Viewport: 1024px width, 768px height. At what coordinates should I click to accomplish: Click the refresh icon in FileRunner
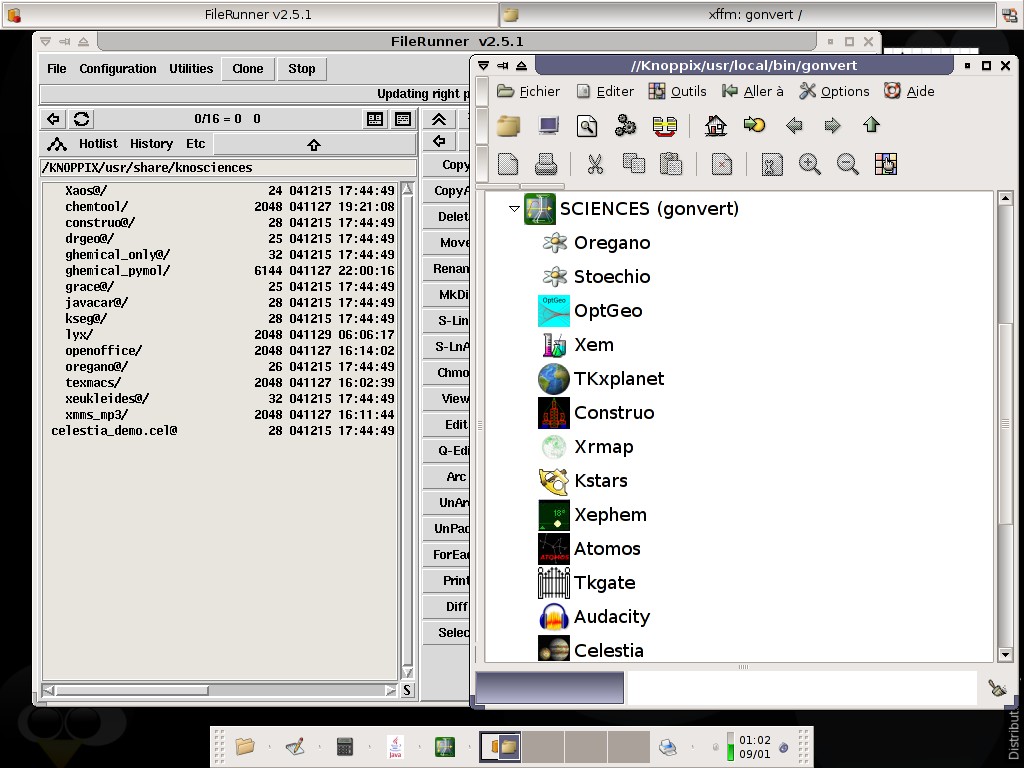pyautogui.click(x=81, y=119)
